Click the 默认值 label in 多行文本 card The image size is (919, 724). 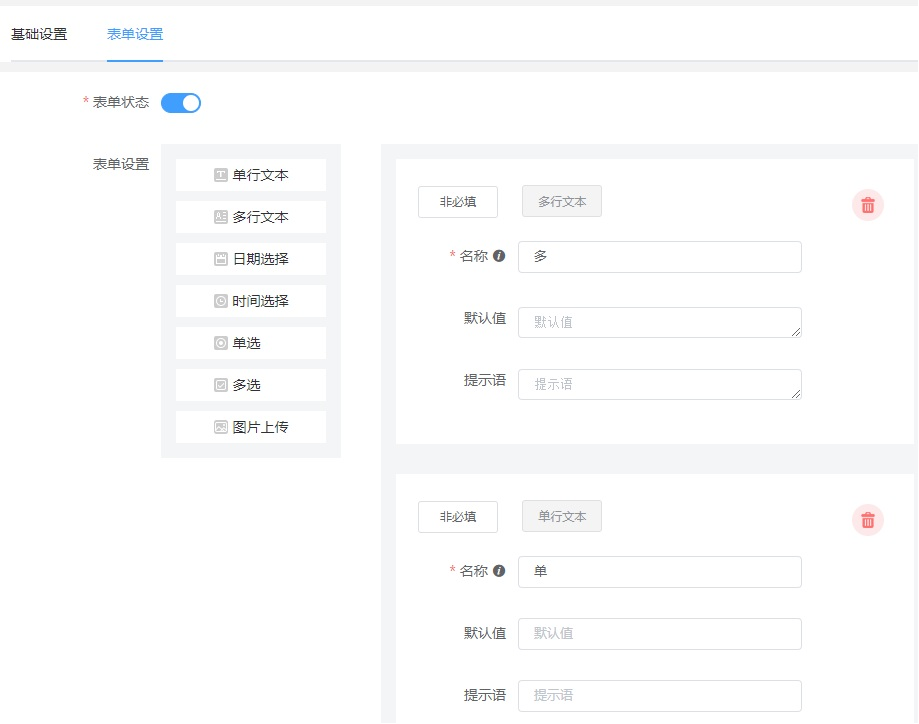[x=485, y=318]
